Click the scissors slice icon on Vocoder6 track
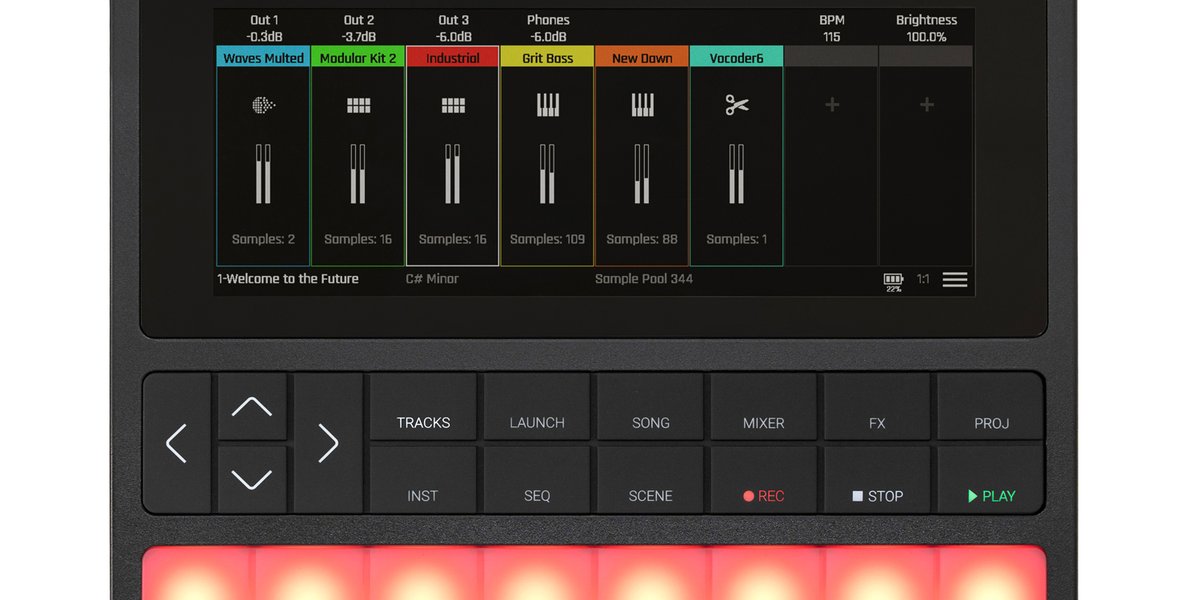This screenshot has width=1200, height=600. pos(737,104)
